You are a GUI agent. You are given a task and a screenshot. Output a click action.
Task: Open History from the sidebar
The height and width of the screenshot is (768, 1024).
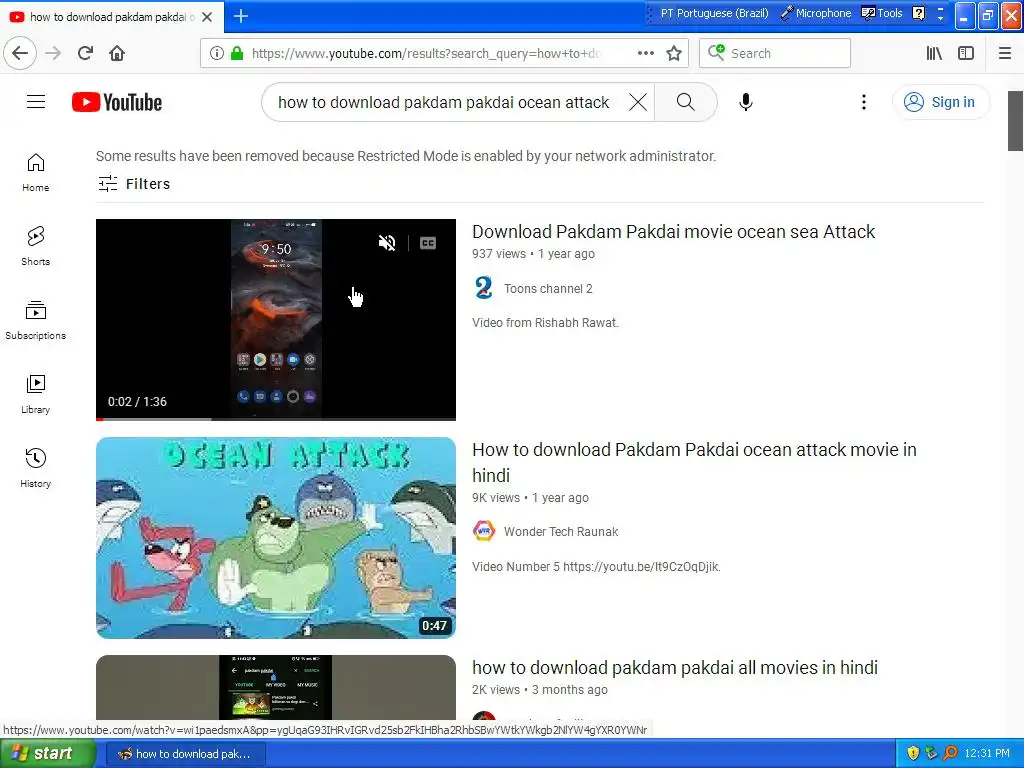point(36,468)
